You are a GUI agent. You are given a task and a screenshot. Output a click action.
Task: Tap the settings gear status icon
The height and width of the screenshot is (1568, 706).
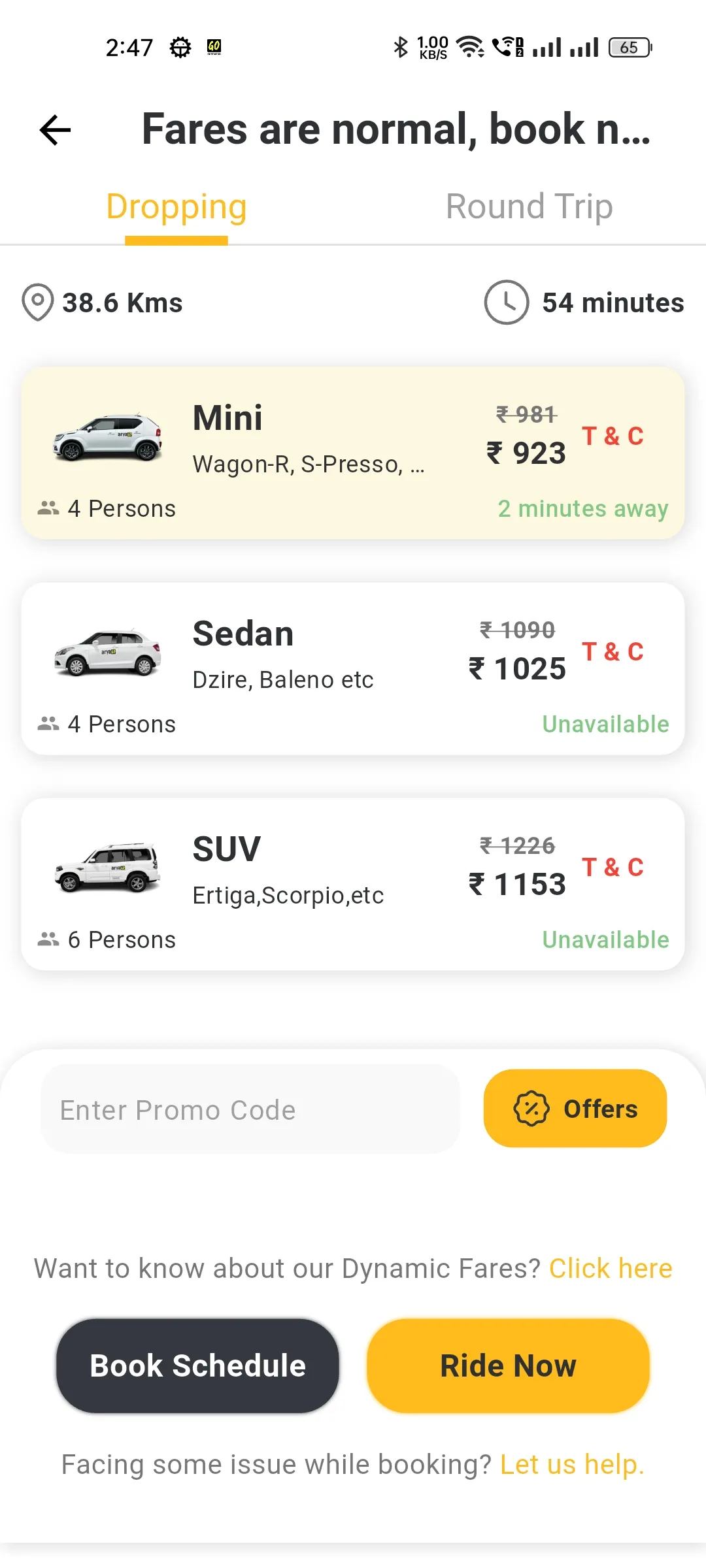180,47
